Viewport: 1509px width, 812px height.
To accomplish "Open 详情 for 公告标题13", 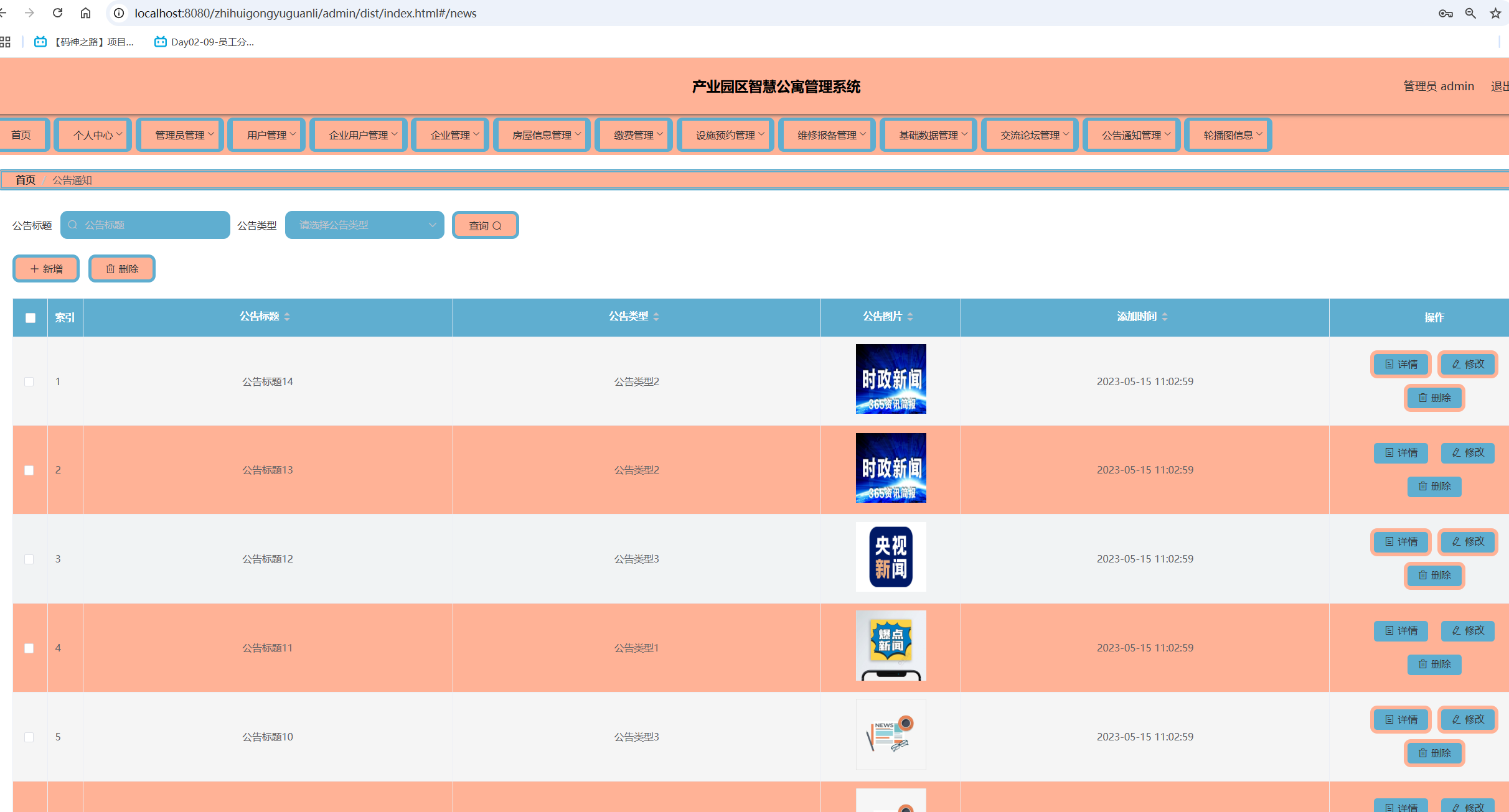I will pos(1401,452).
